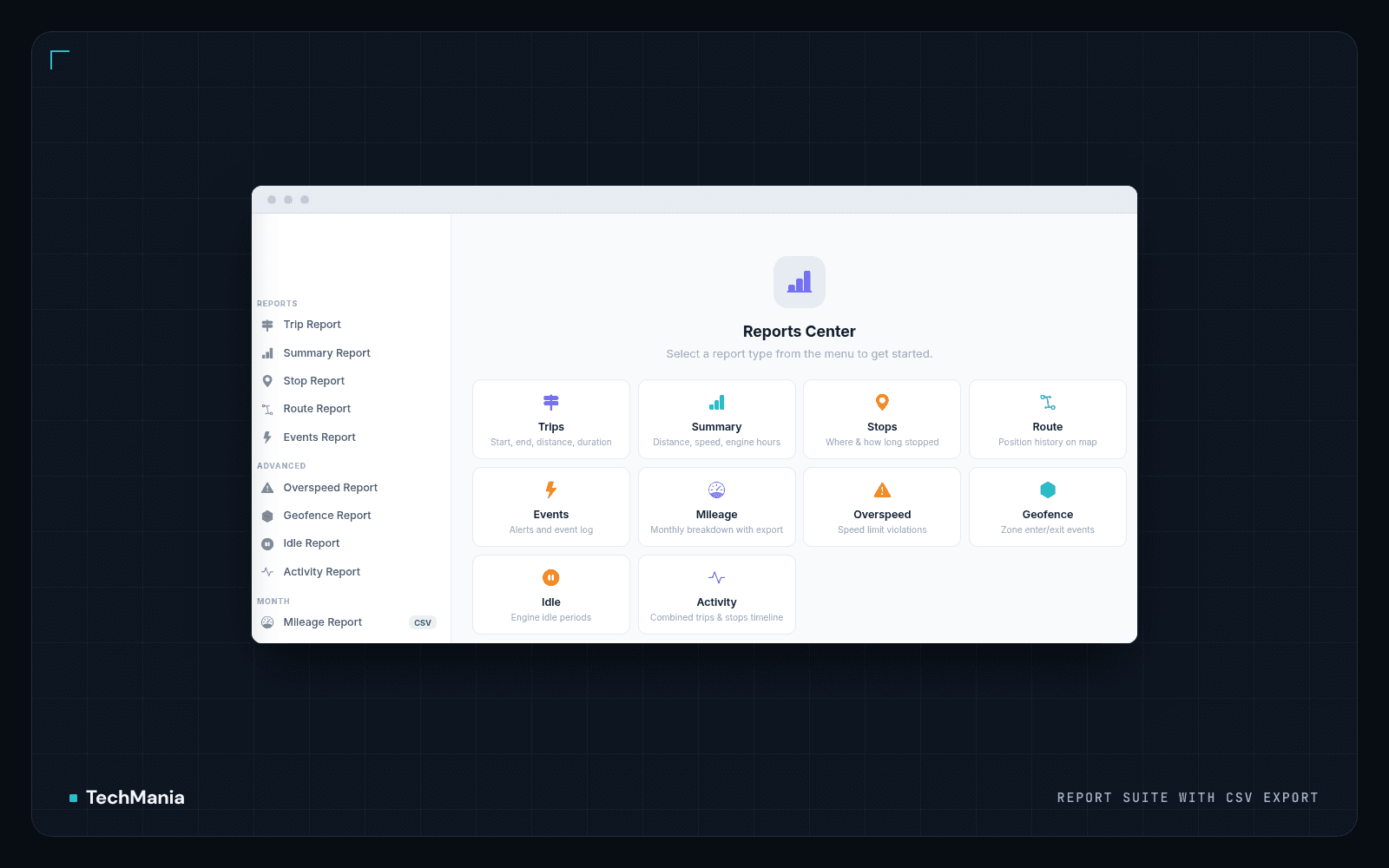Open the Events lightning bolt icon

(x=551, y=490)
